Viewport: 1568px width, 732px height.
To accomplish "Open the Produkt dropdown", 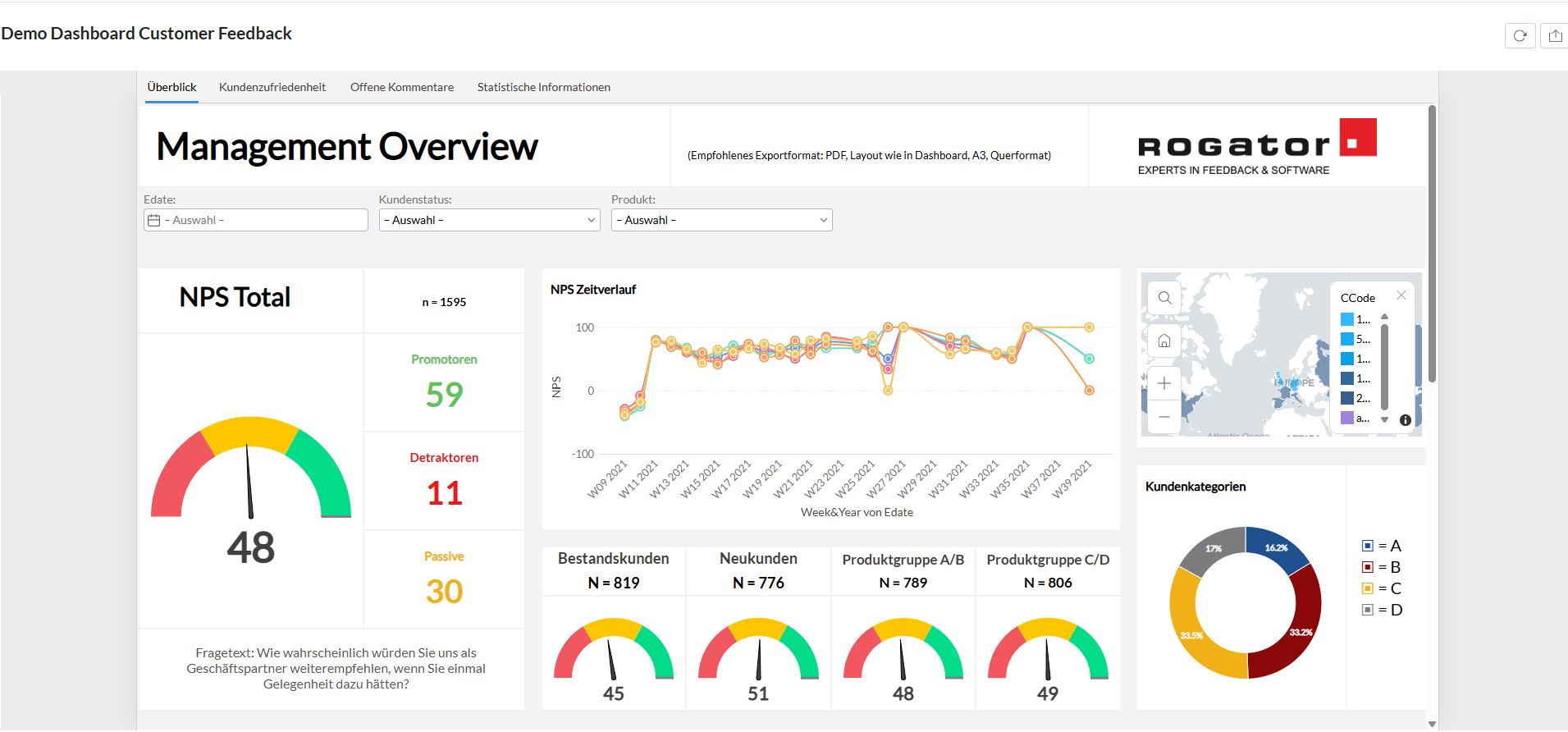I will [x=722, y=220].
